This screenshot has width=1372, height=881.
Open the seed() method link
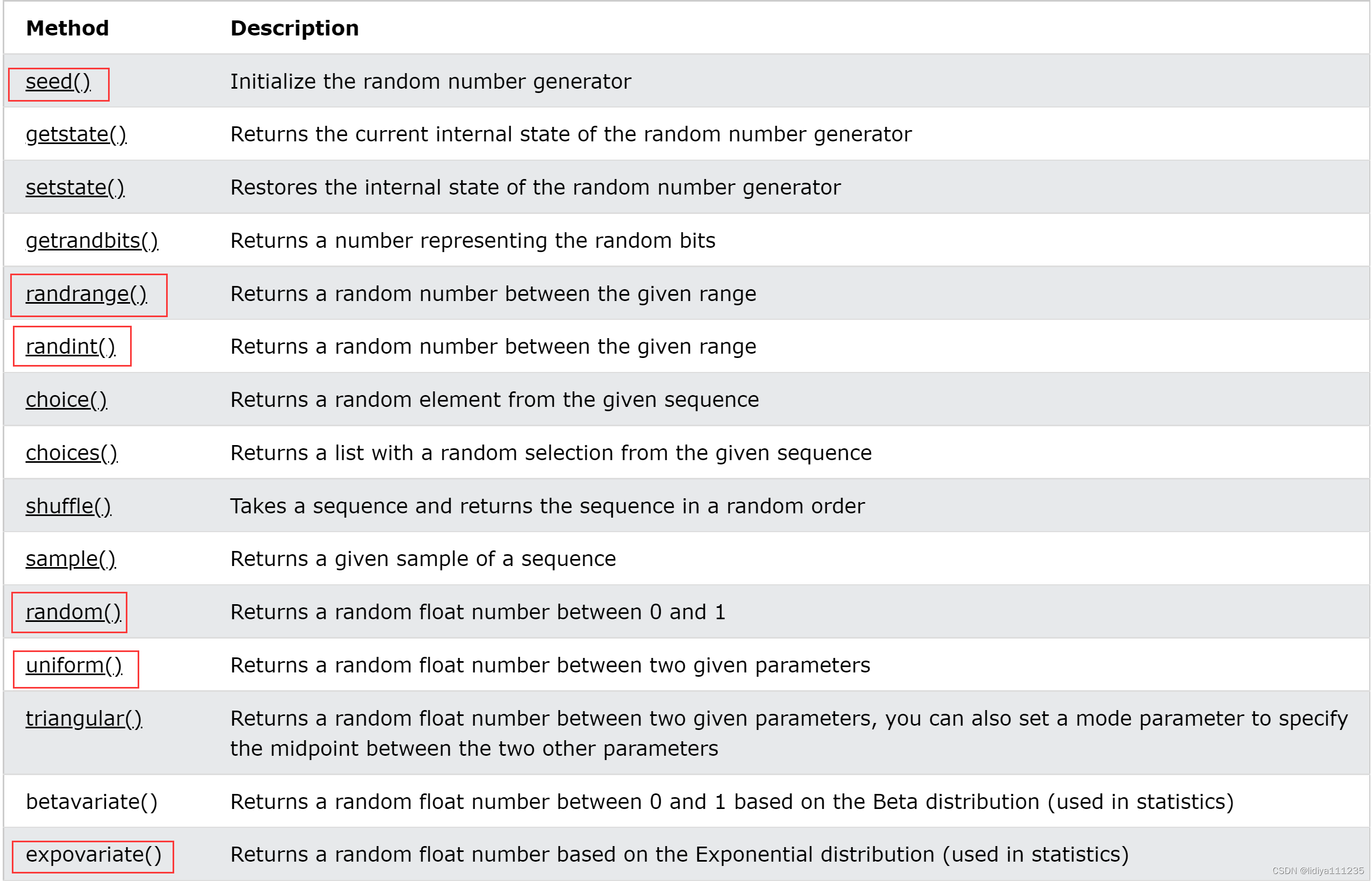(58, 82)
